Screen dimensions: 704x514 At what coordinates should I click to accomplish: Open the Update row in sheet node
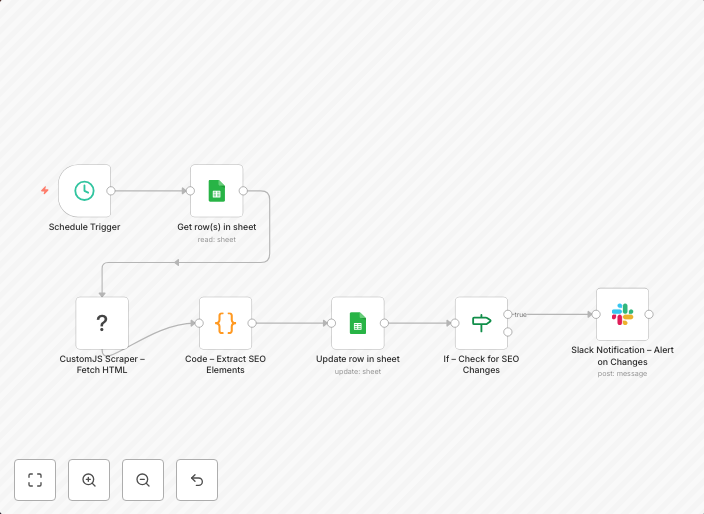357,323
